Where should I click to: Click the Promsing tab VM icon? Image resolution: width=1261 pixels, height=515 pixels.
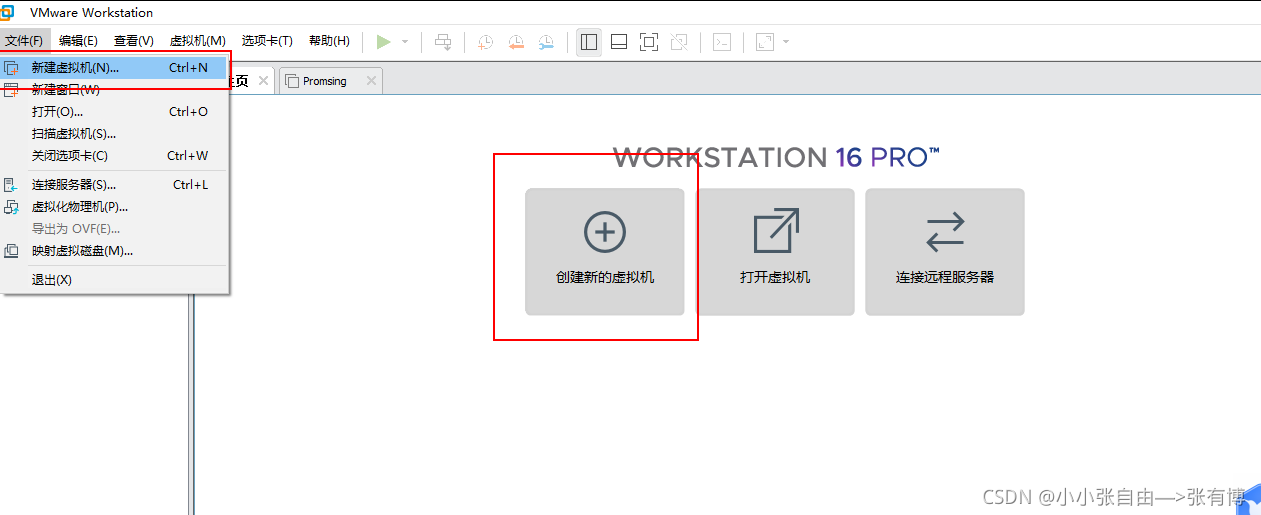(292, 81)
